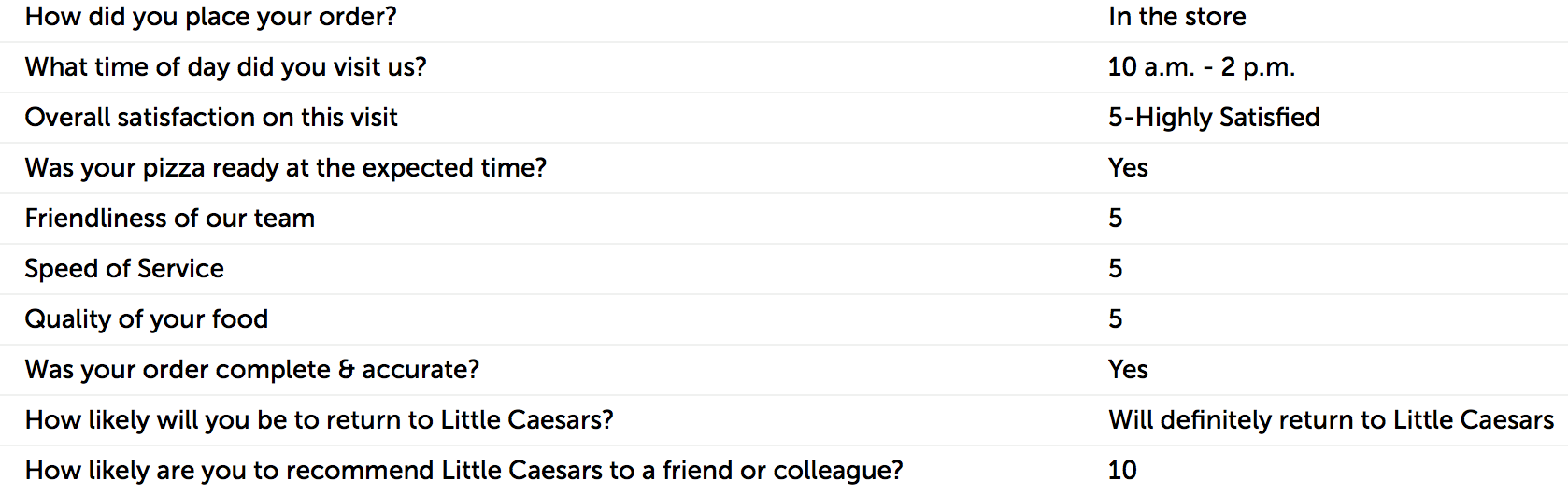Click 'How likely will you be to return' question
Screen dimensions: 1568x495
tap(320, 420)
